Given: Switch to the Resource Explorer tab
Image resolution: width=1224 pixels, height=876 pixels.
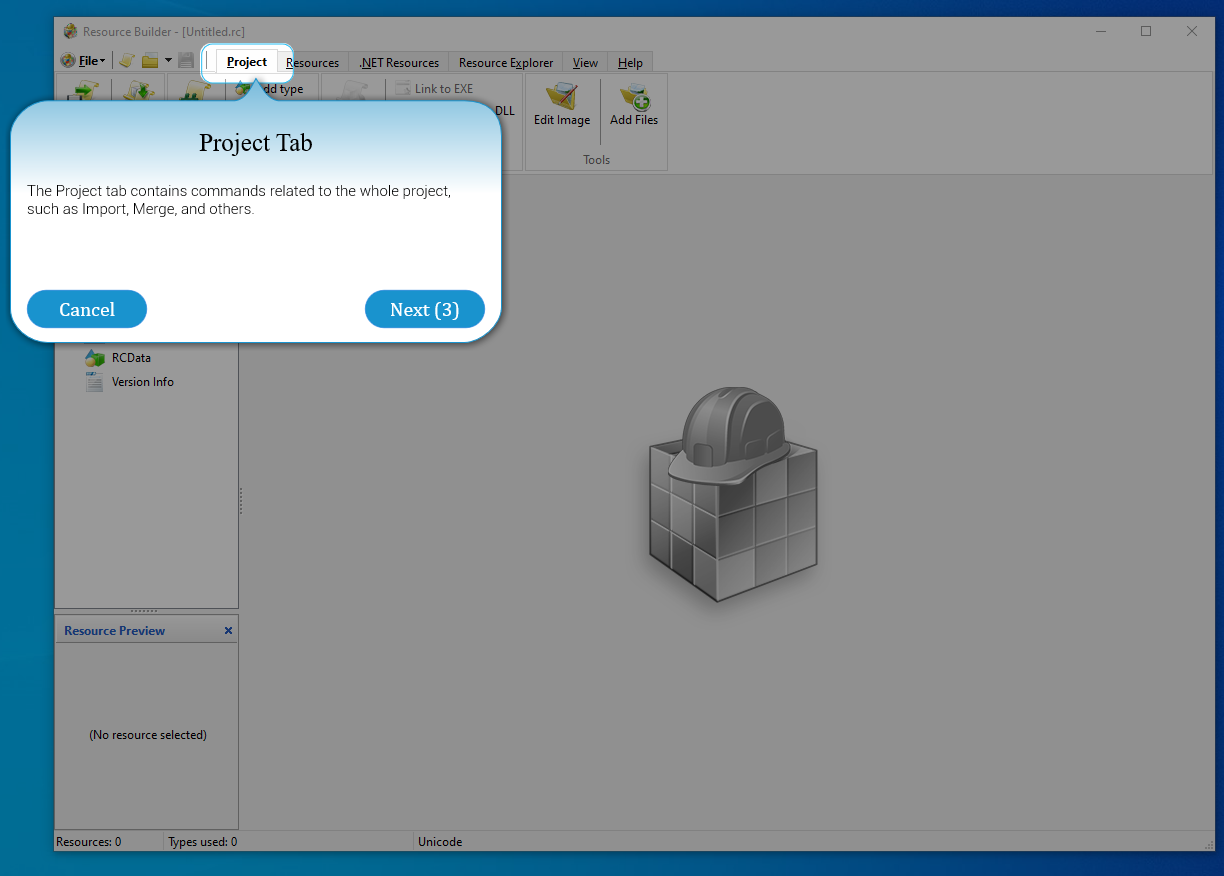Looking at the screenshot, I should coord(505,63).
